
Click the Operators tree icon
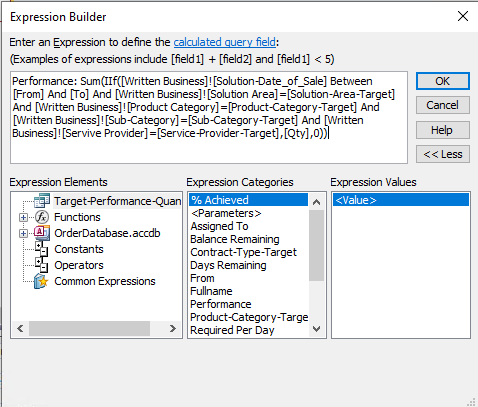42,265
